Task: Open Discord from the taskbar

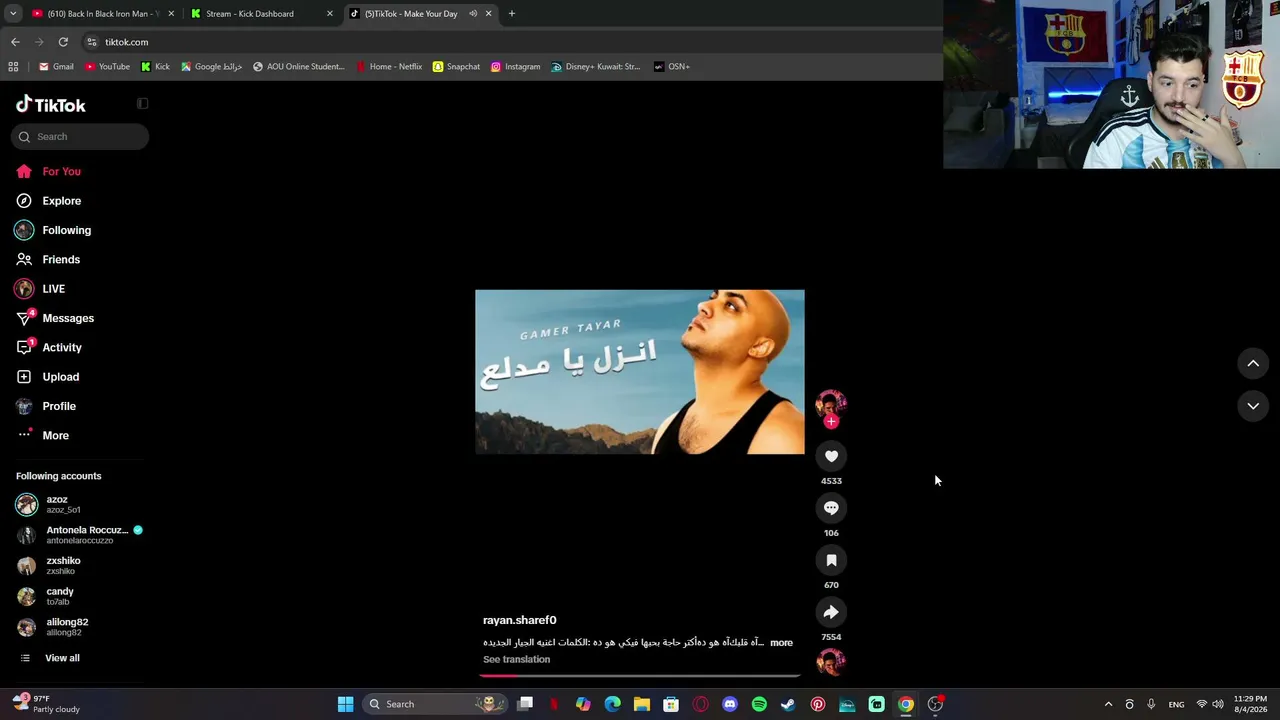Action: tap(730, 704)
